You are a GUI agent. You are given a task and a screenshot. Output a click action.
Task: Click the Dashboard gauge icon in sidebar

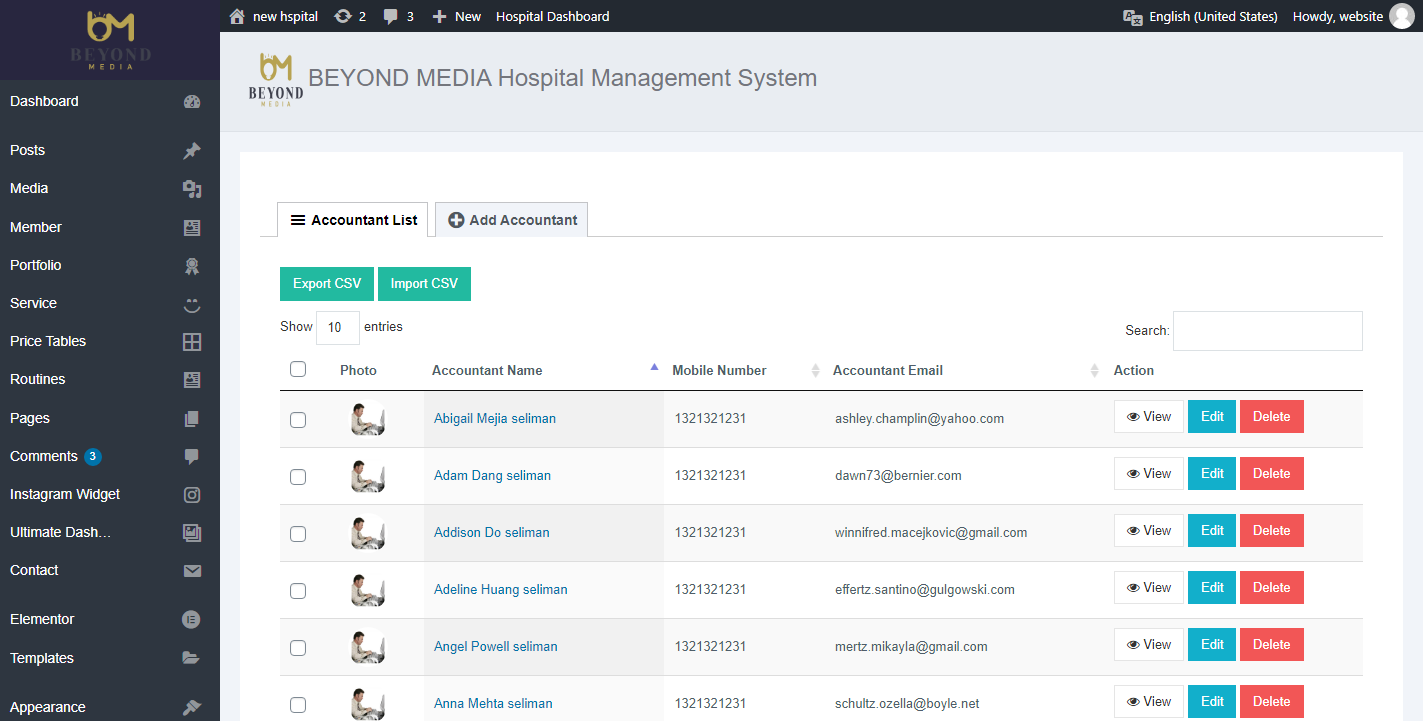(x=192, y=101)
